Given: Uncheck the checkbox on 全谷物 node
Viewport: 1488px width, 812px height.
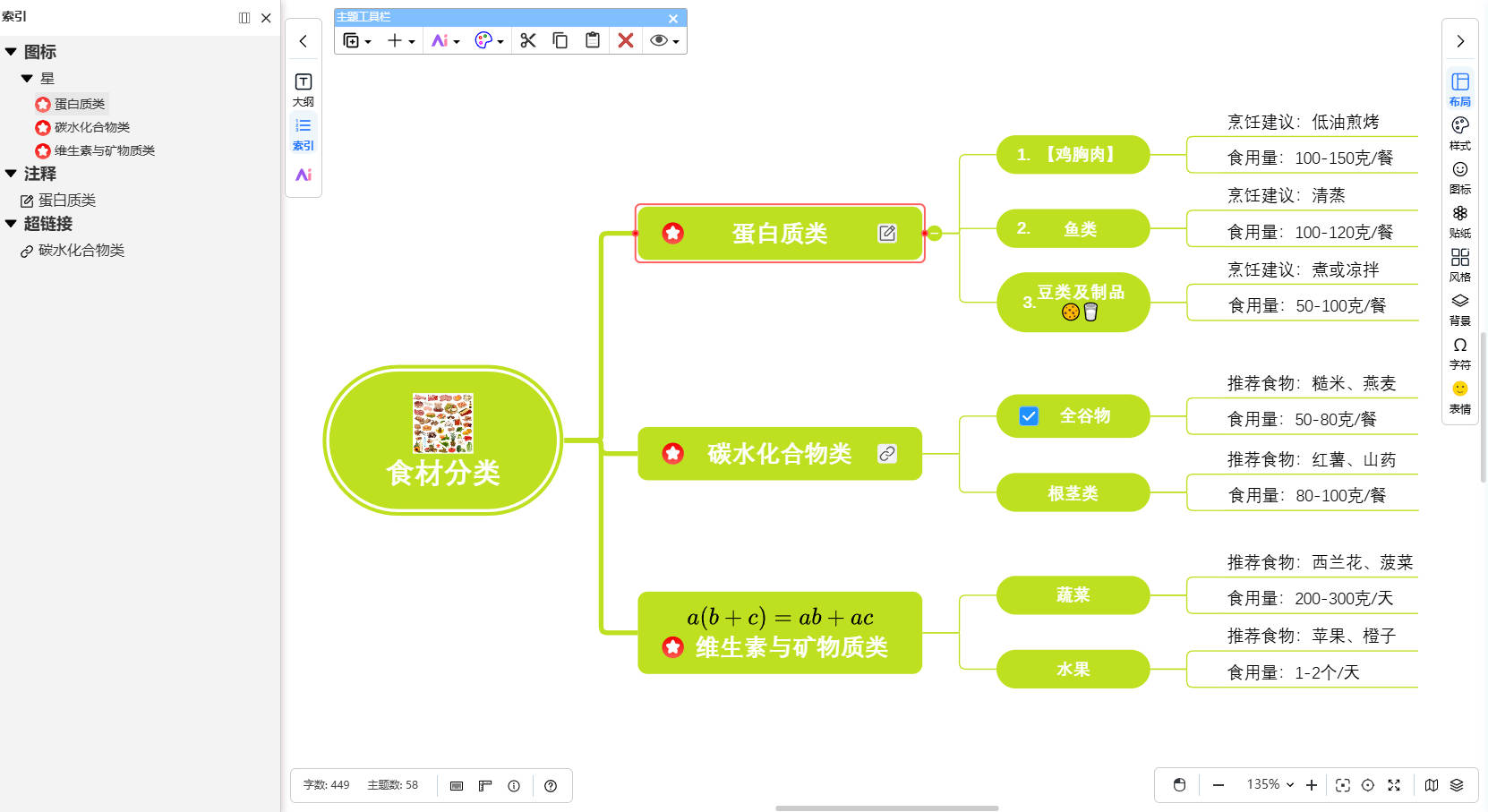Looking at the screenshot, I should click(1029, 416).
